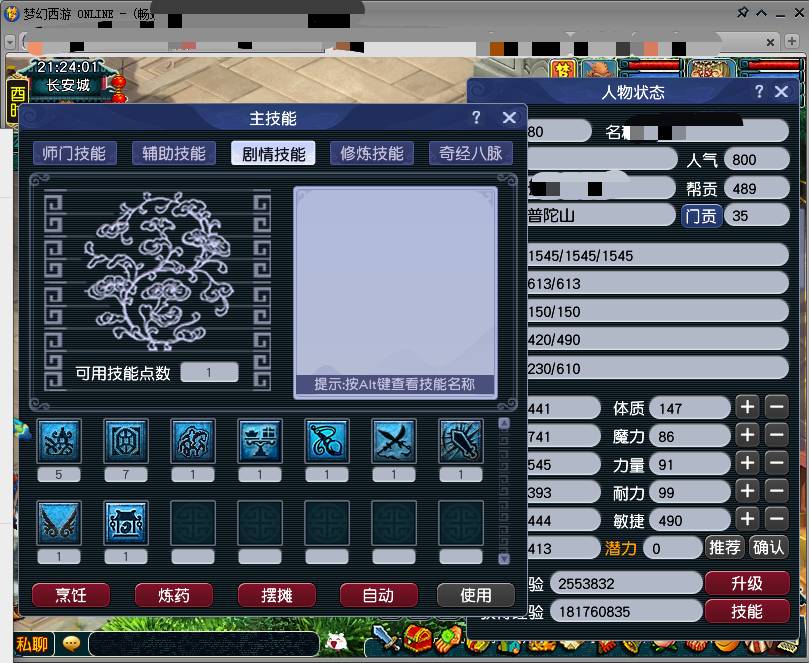Screen dimensions: 809x663
Task: Click the 确认 attribute button
Action: coord(768,547)
